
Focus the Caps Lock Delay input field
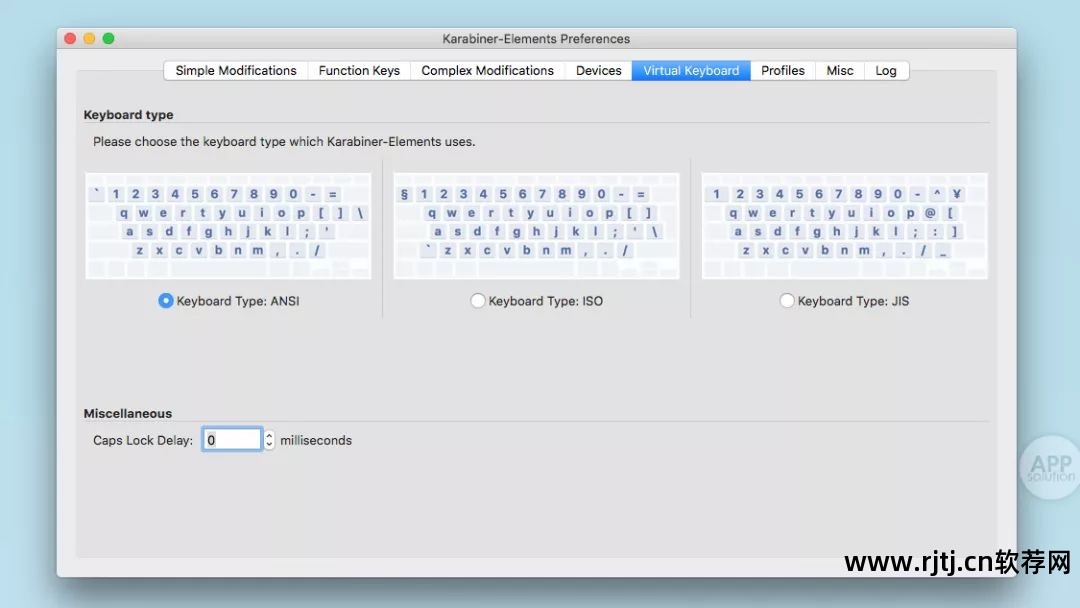232,440
